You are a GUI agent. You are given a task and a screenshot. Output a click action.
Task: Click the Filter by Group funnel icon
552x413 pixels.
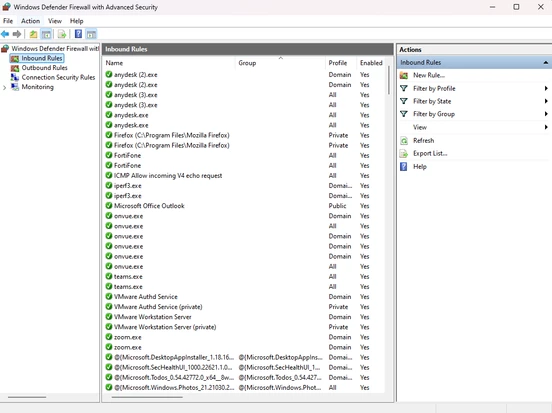point(404,114)
